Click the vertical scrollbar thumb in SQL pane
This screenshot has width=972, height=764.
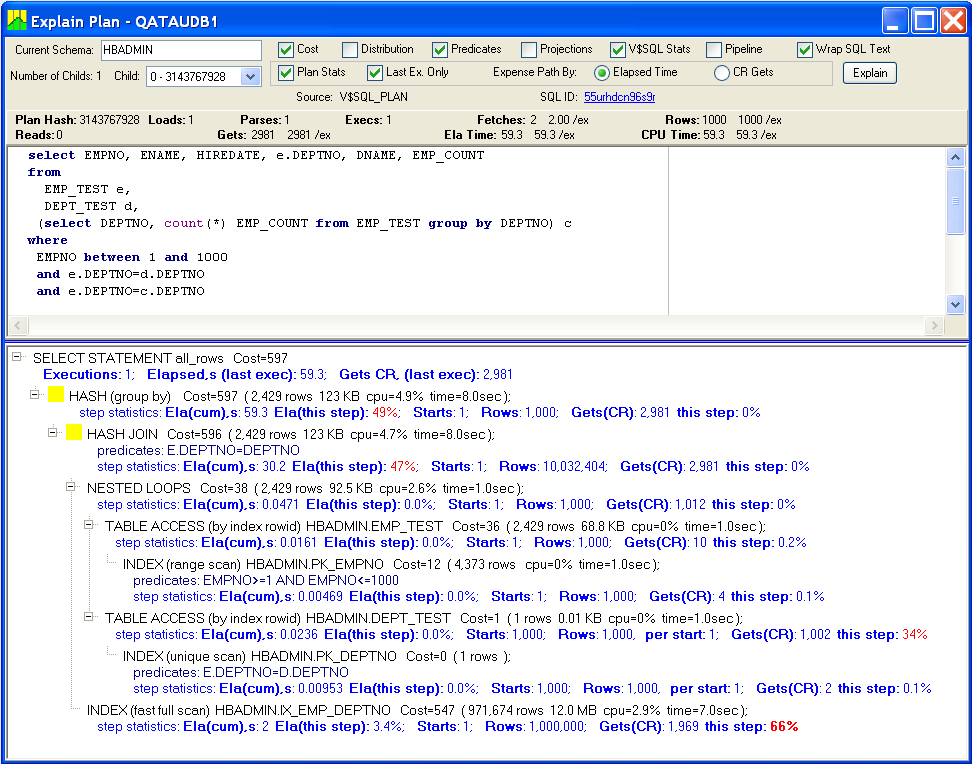pos(955,201)
